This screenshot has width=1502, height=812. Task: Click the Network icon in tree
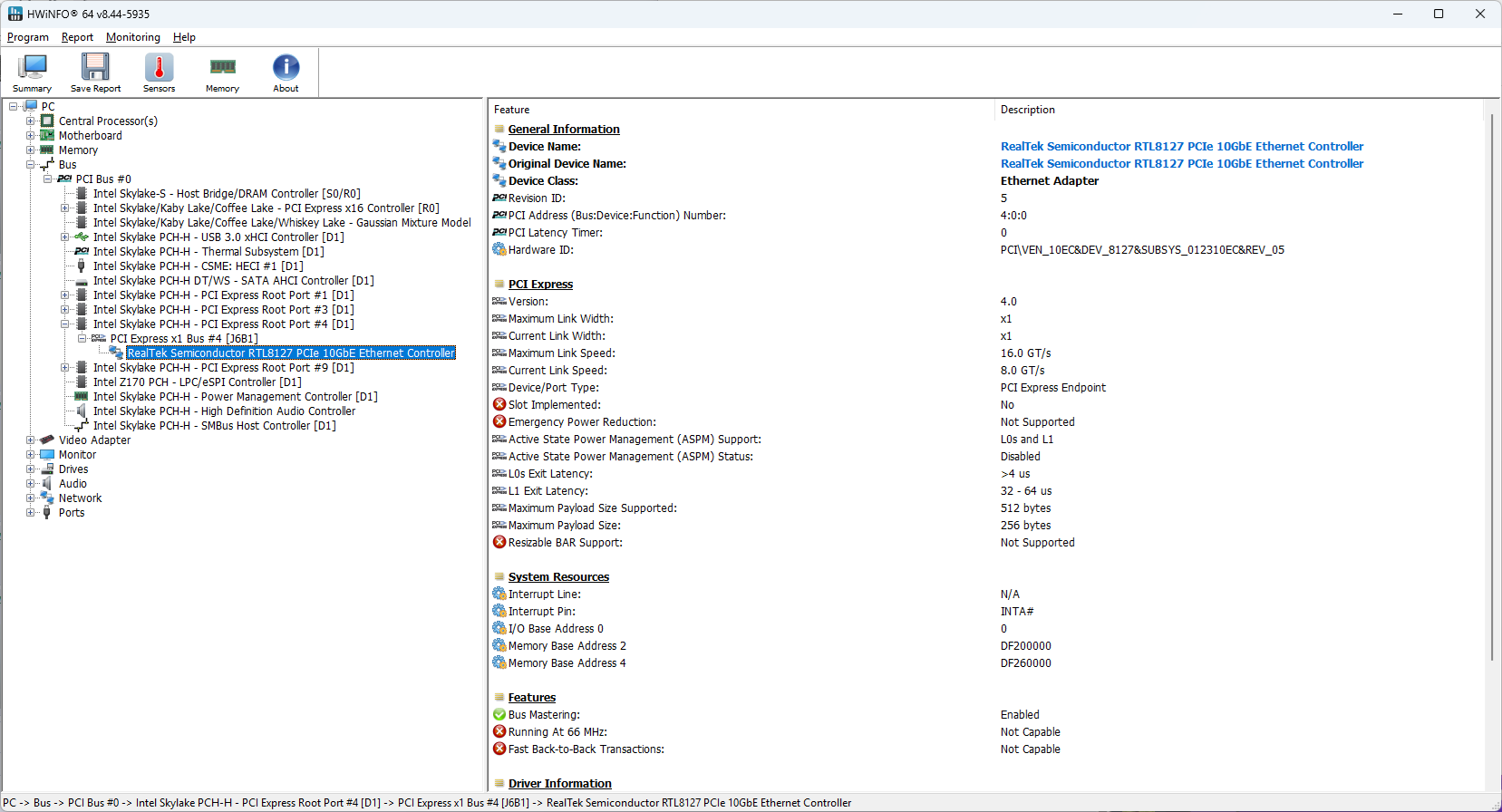(47, 498)
